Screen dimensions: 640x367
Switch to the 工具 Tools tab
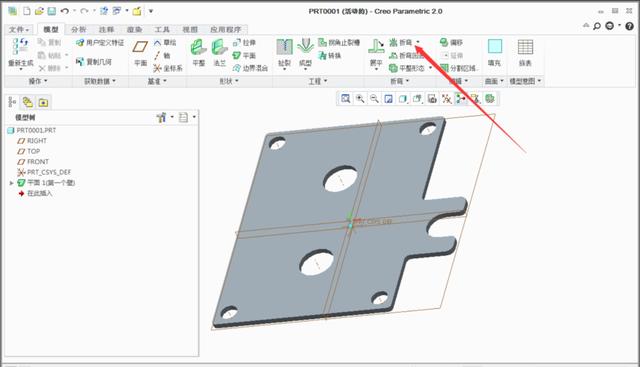162,29
